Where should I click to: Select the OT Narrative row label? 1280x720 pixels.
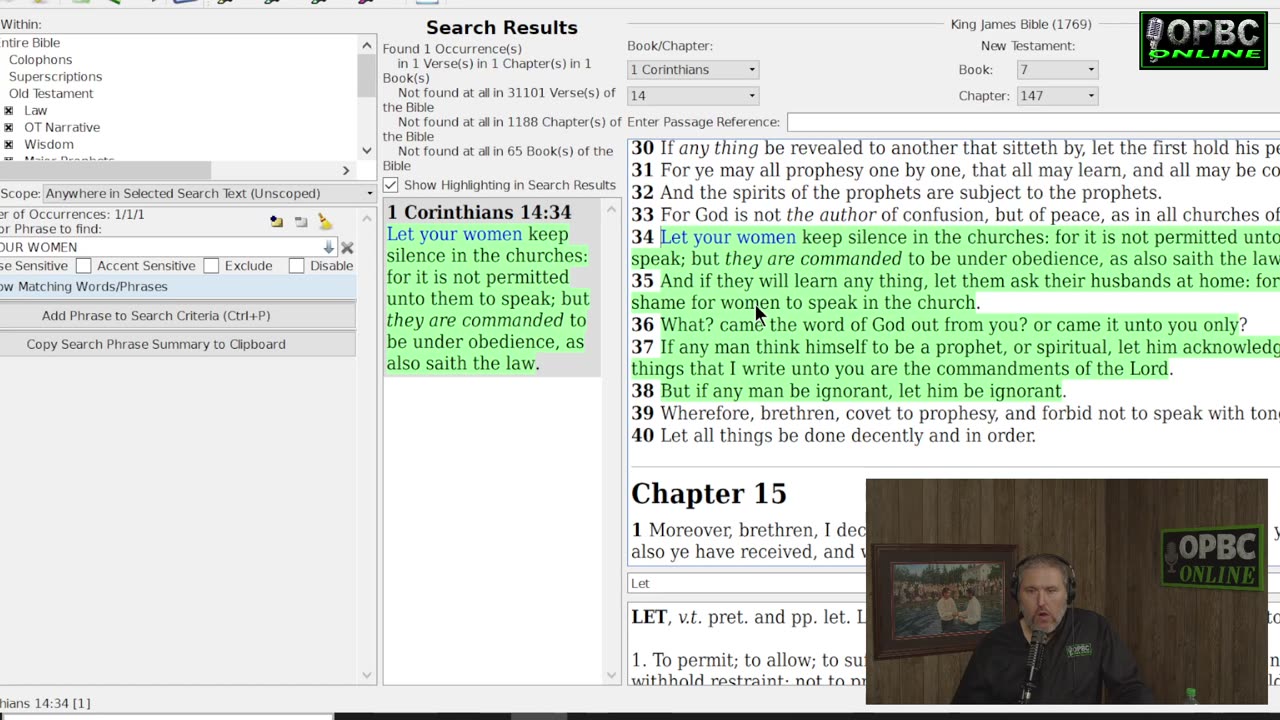[x=62, y=128]
